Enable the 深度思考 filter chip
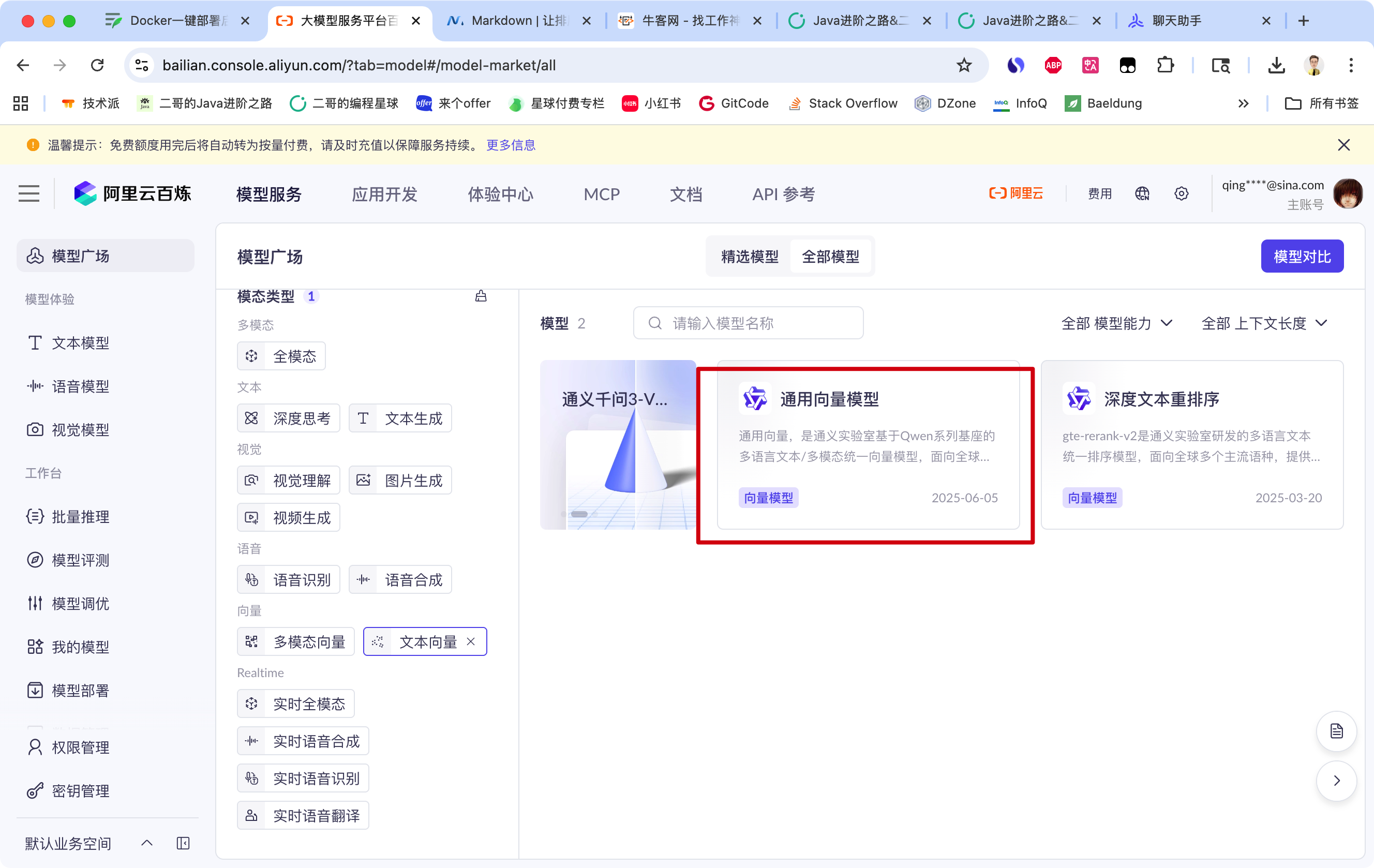1374x868 pixels. (289, 418)
